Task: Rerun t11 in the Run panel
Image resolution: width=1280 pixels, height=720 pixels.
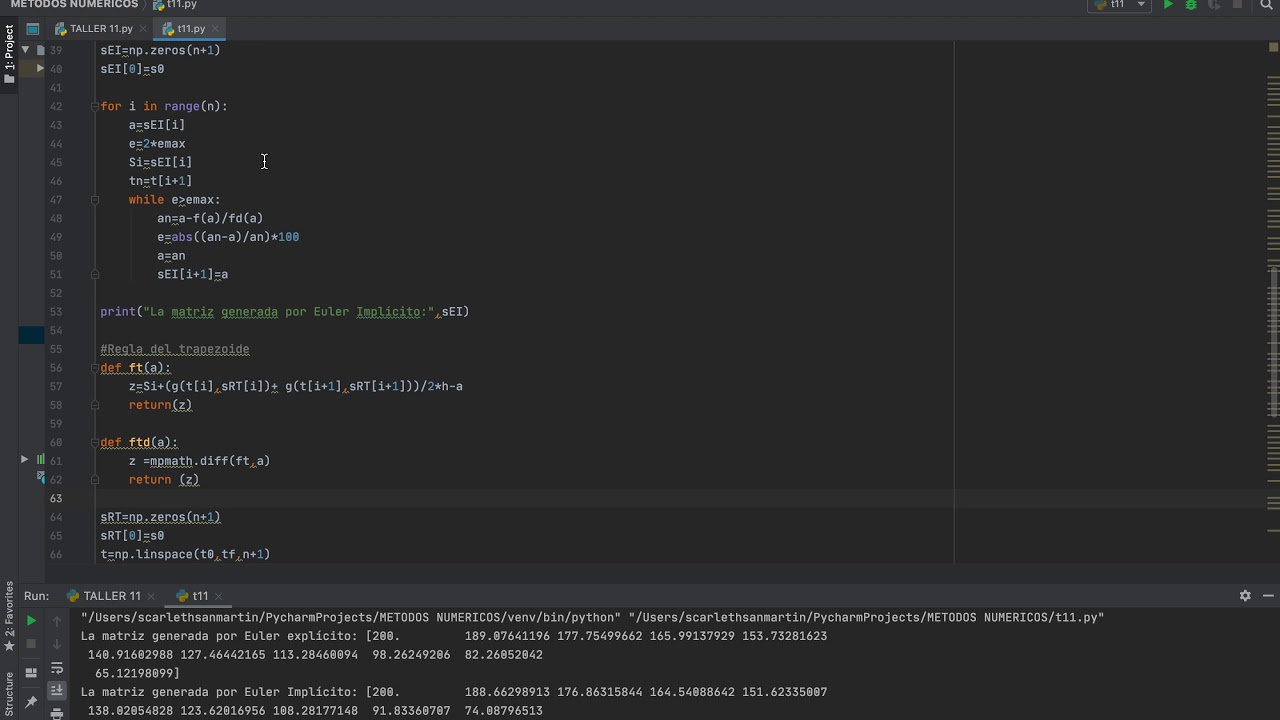Action: click(31, 621)
